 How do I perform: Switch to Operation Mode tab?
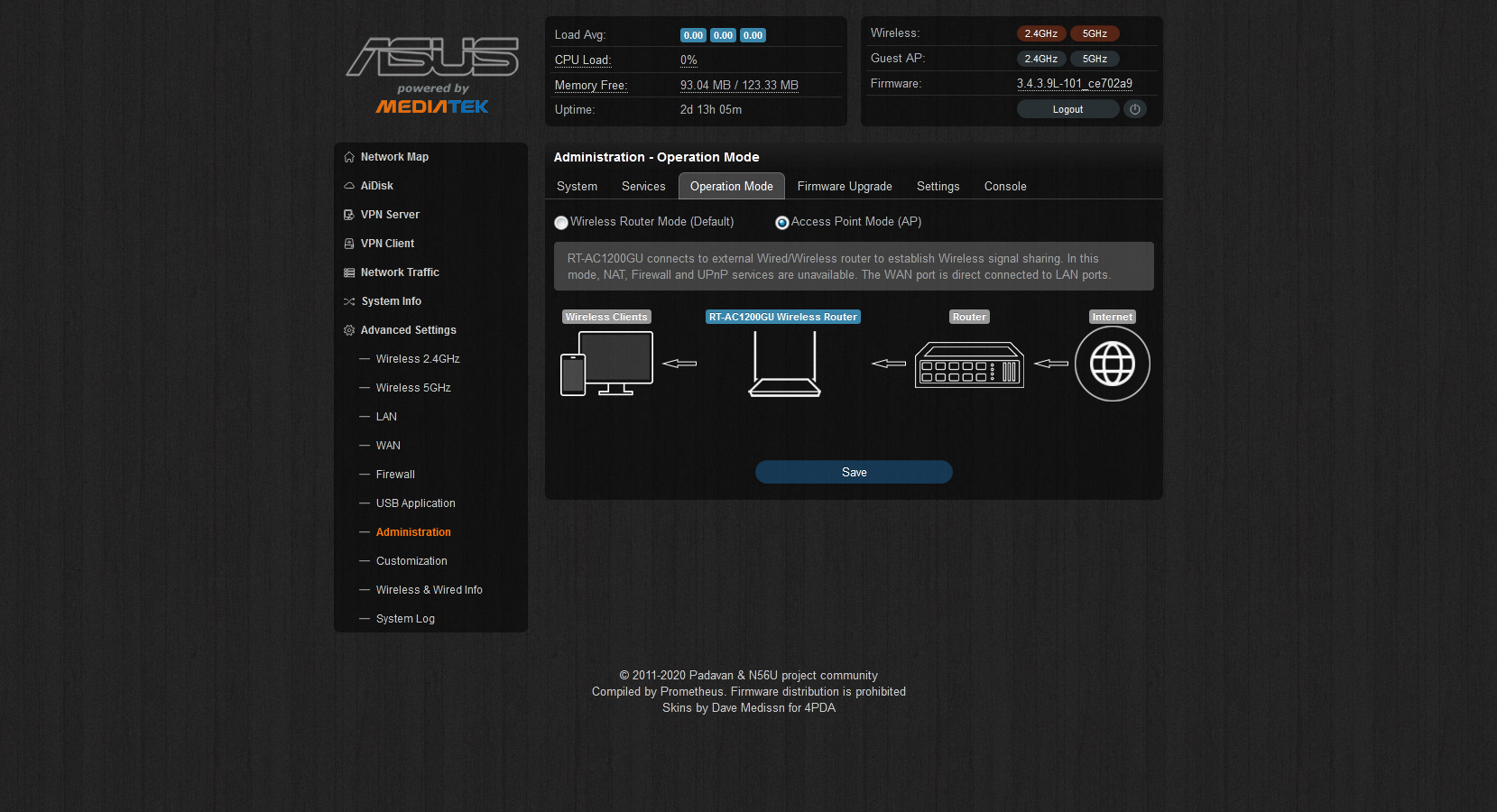point(732,187)
